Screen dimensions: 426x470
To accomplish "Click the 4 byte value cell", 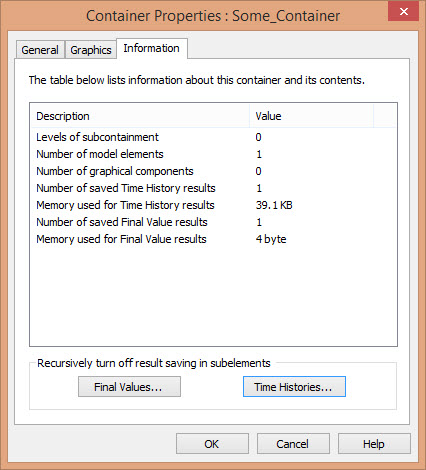I will click(x=271, y=239).
